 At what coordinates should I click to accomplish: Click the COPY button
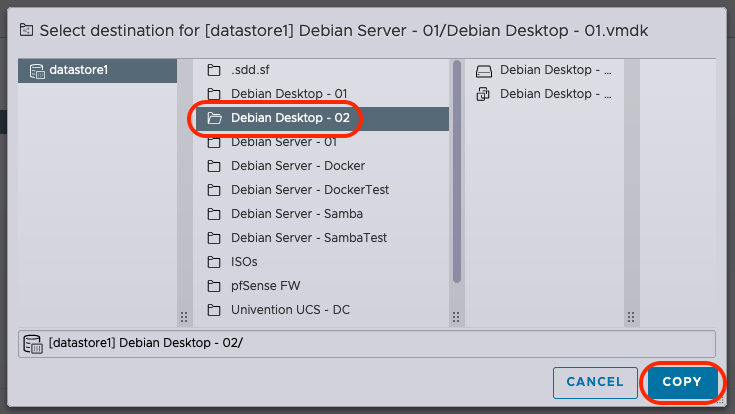tap(682, 382)
